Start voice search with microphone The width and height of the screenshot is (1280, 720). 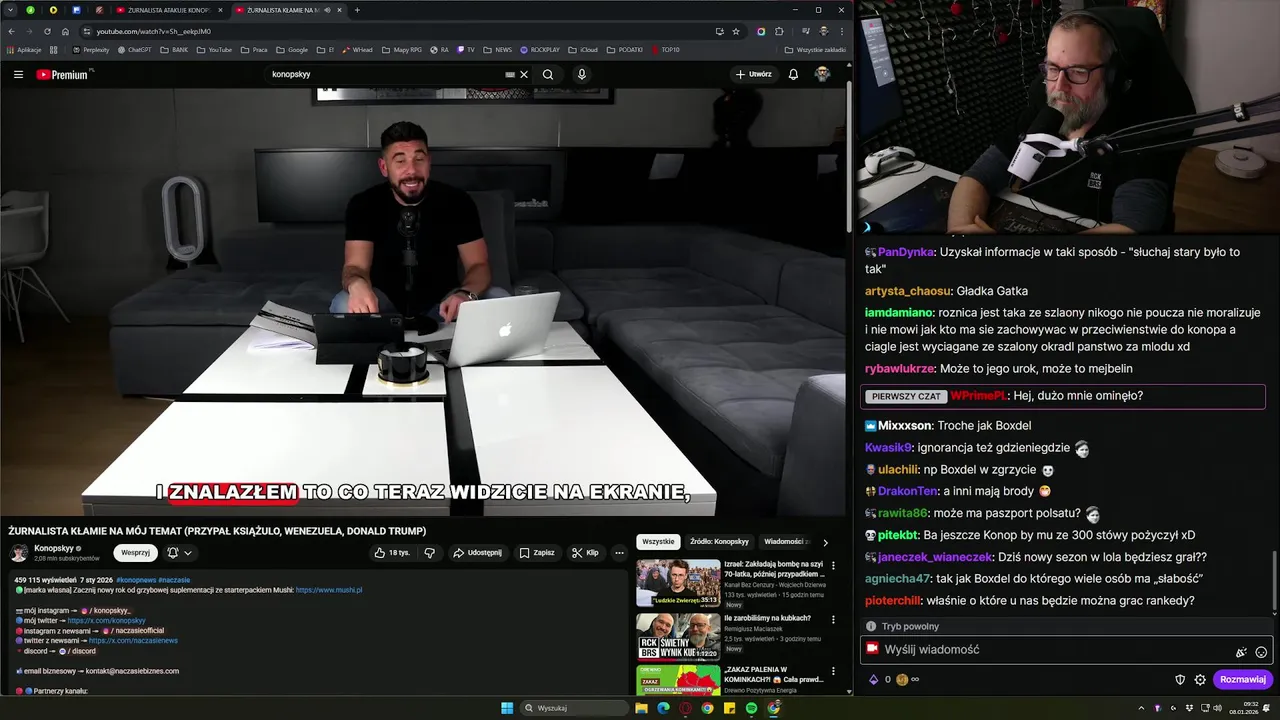[x=581, y=74]
